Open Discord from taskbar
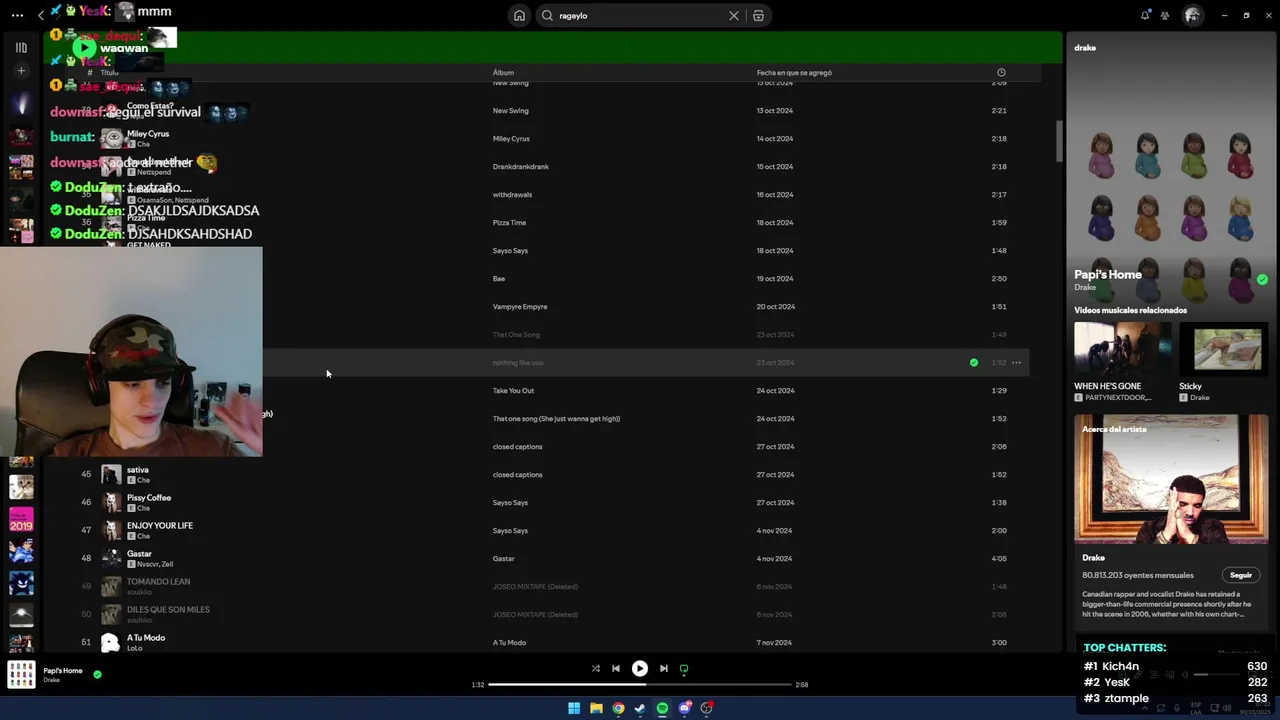 point(684,709)
